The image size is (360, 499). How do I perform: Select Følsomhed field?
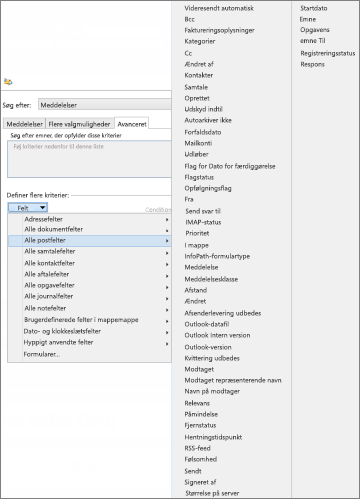[x=201, y=459]
